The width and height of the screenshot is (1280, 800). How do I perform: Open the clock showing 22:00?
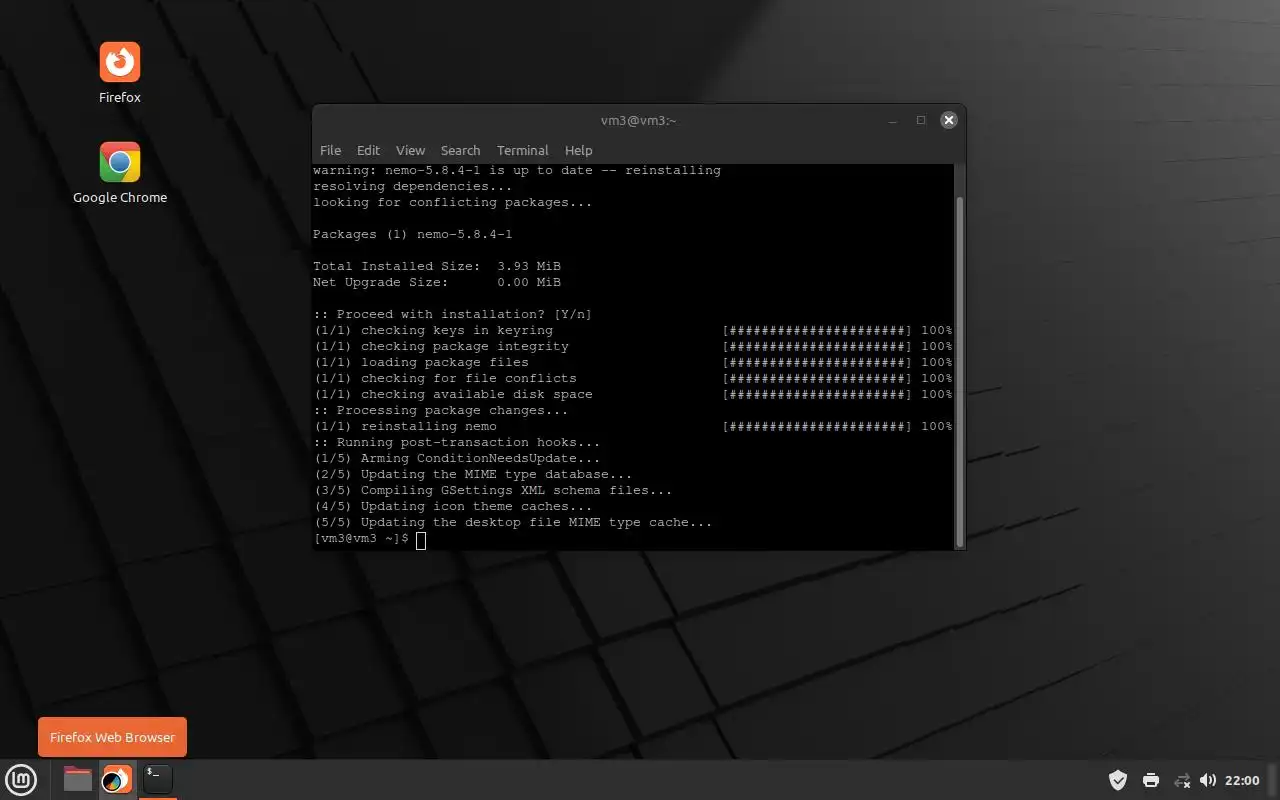(x=1242, y=780)
